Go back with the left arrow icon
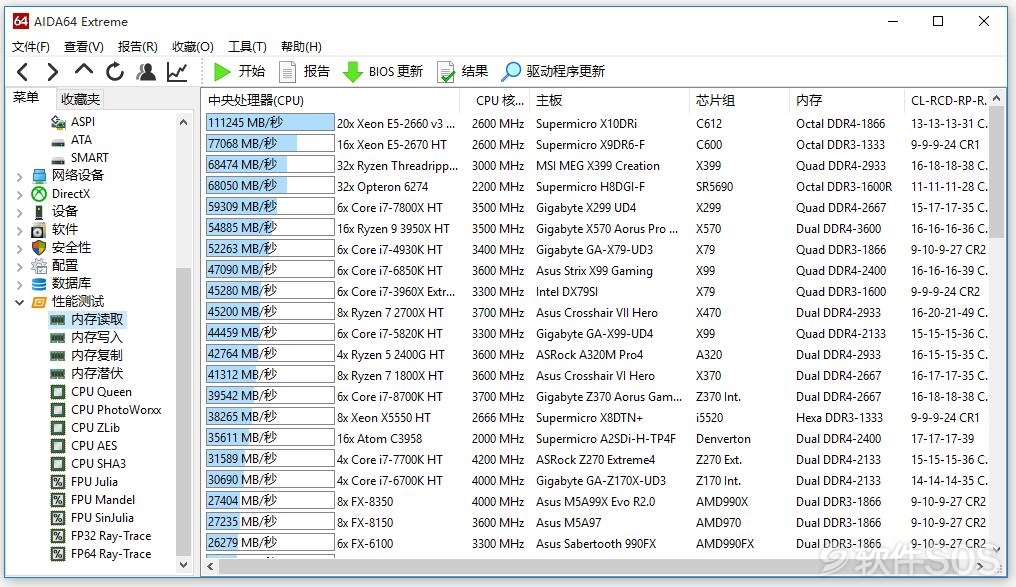The height and width of the screenshot is (587, 1016). tap(22, 72)
